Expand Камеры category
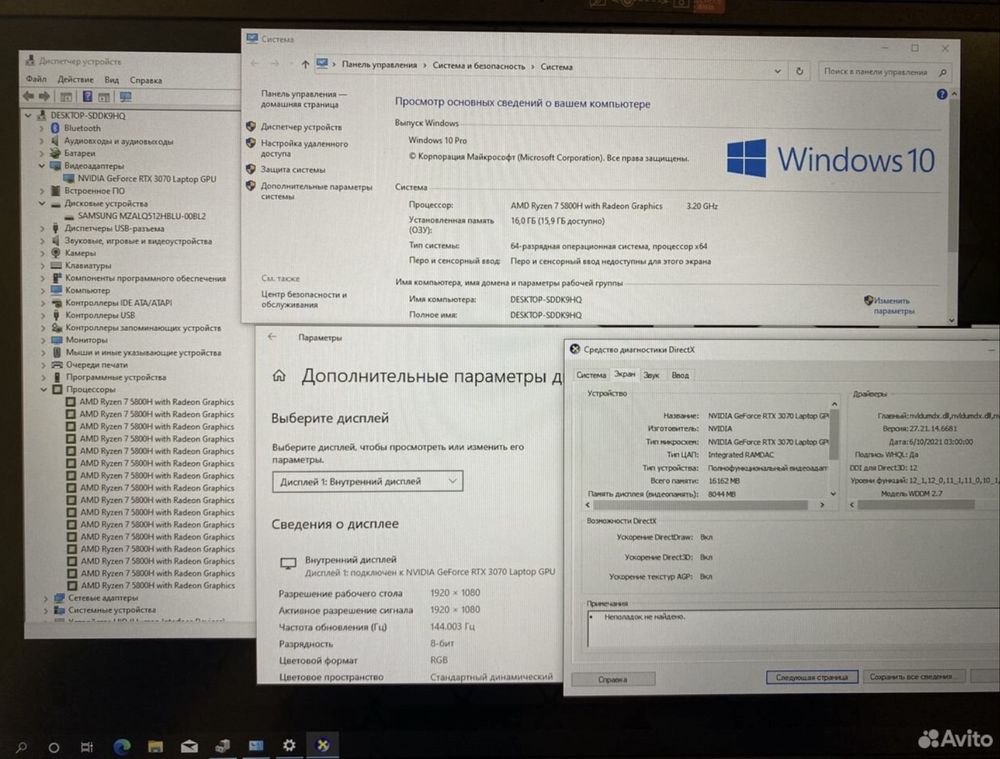Image resolution: width=1000 pixels, height=759 pixels. 43,253
